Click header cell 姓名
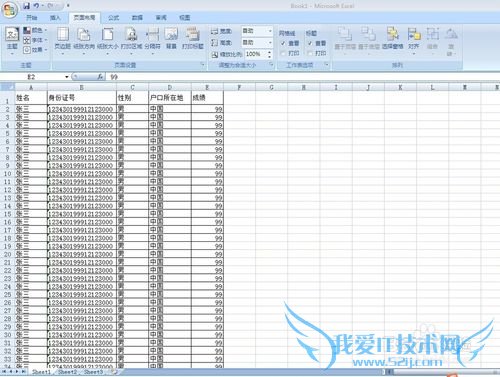 click(31, 98)
